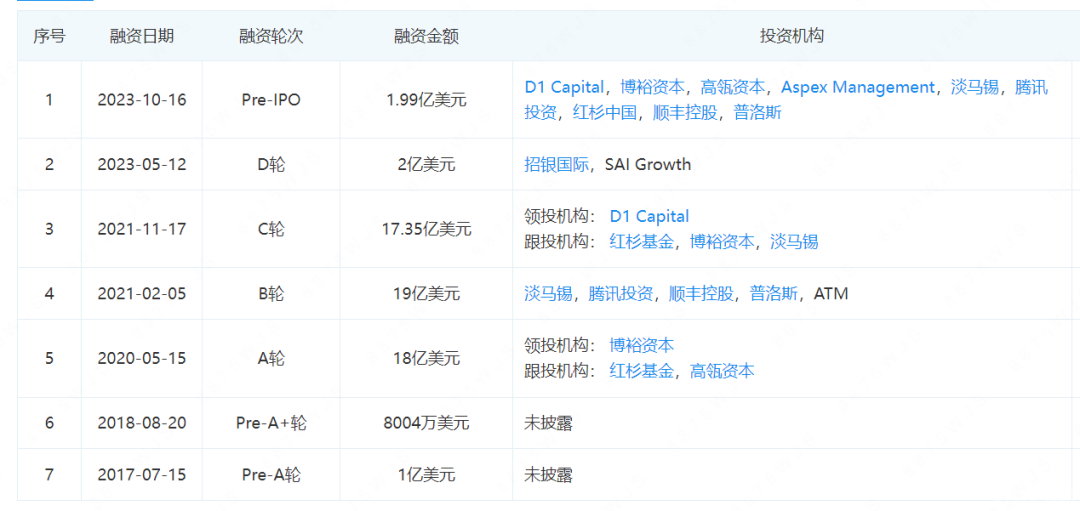Click the 融资轮次 column header
The width and height of the screenshot is (1080, 511).
point(271,36)
